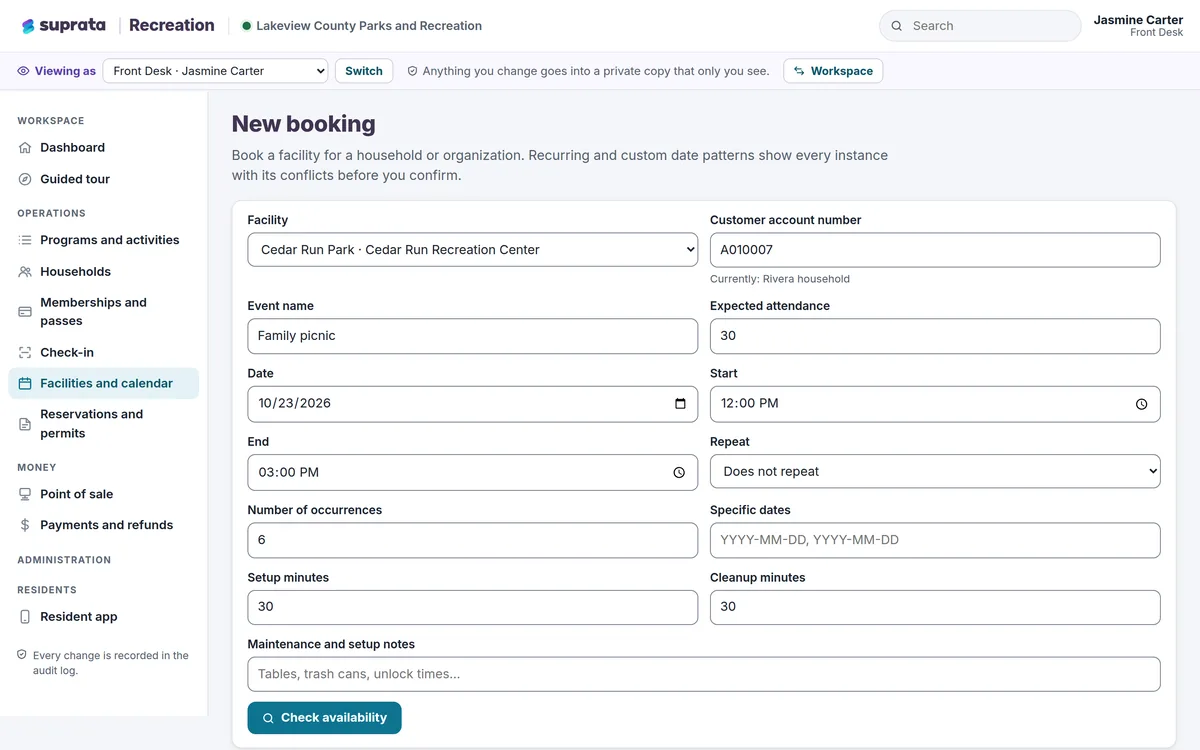Image resolution: width=1200 pixels, height=750 pixels.
Task: Click the Date field value 10/23/2026
Action: 294,404
